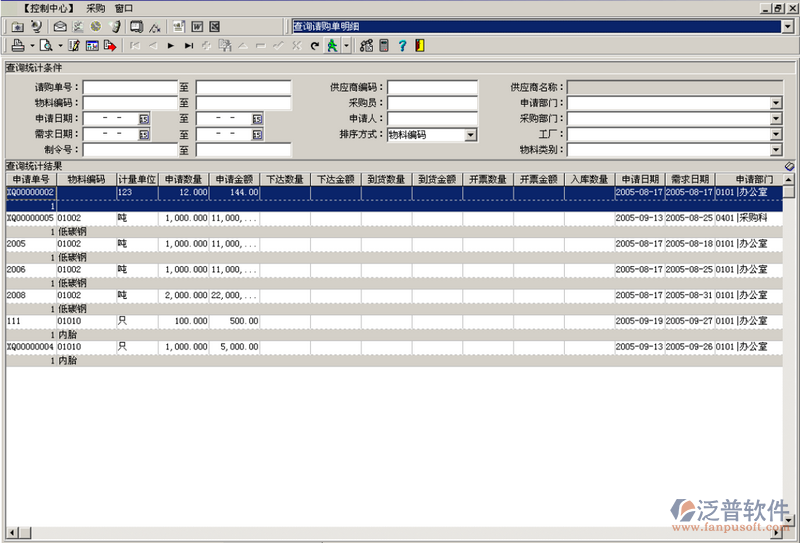800x543 pixels.
Task: Click the 申请金额 column header
Action: coord(234,180)
